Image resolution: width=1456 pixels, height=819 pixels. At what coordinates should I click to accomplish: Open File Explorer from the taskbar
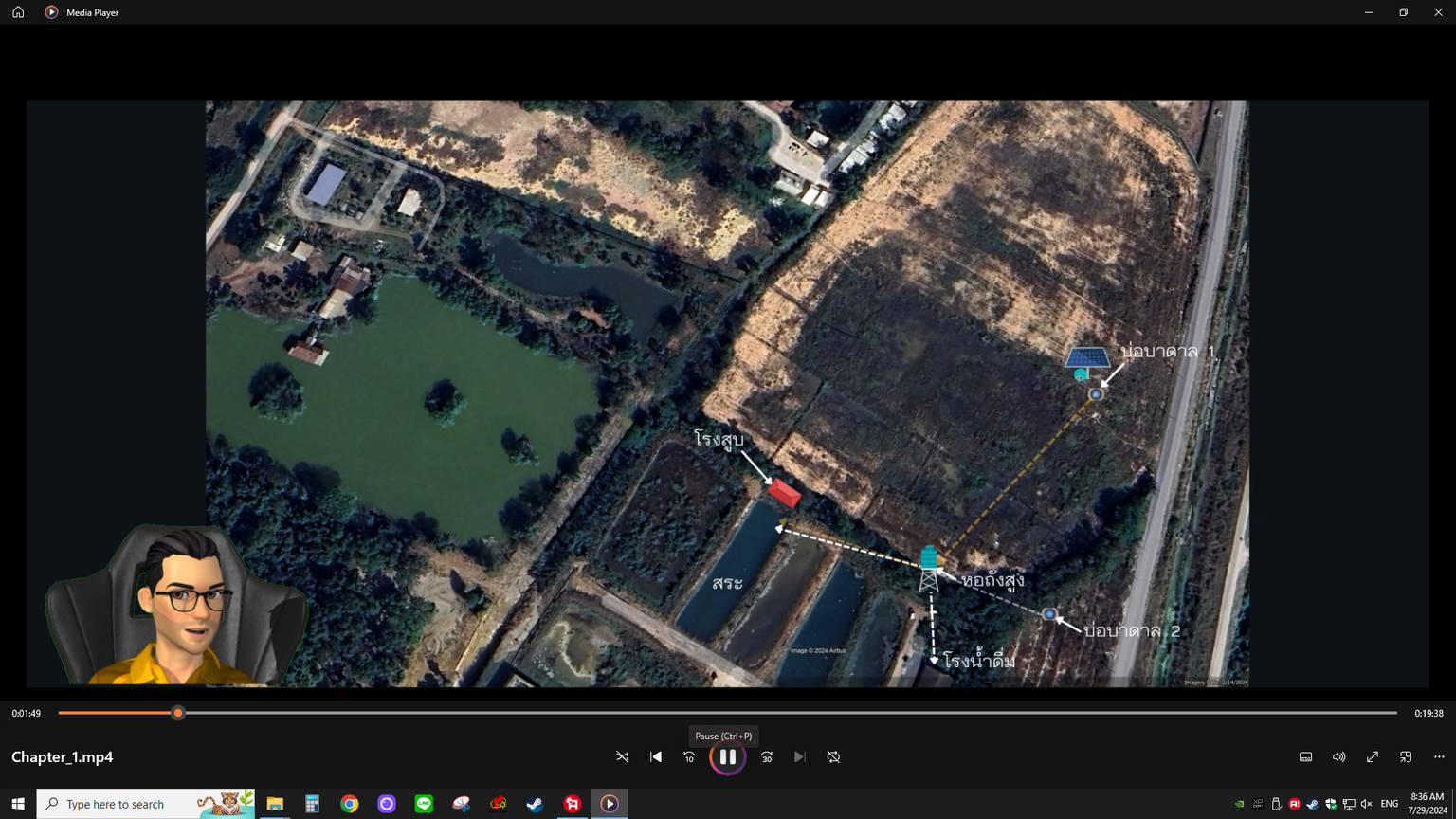275,804
